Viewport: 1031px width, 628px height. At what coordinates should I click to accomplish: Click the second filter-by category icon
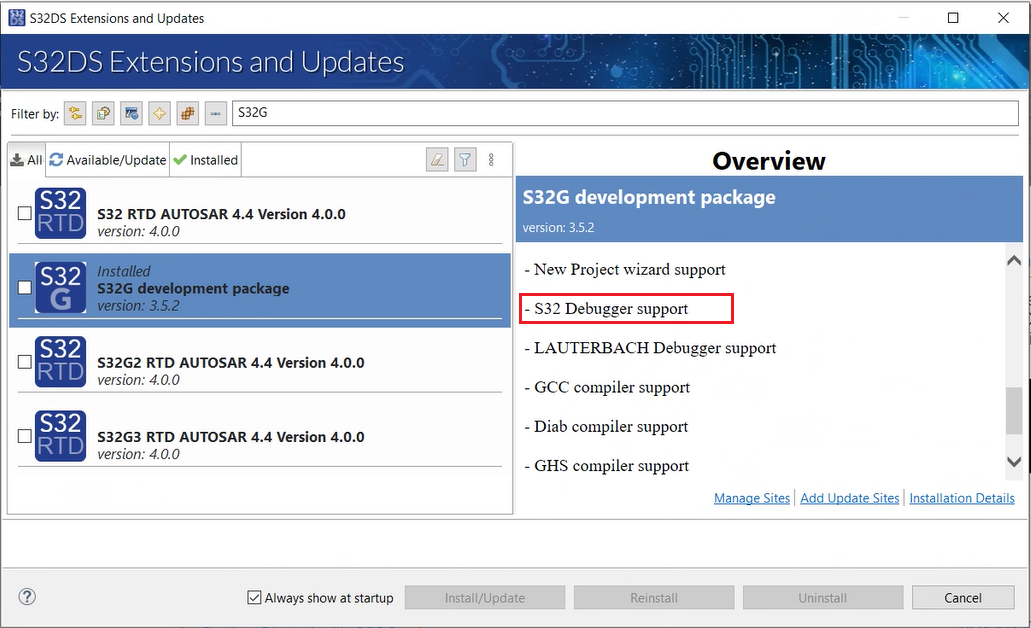coord(103,113)
